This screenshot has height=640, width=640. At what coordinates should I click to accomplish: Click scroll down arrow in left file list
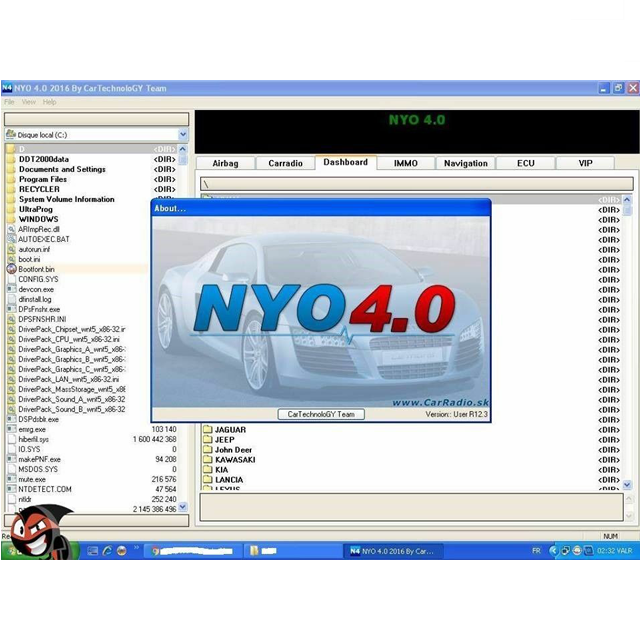click(x=182, y=507)
